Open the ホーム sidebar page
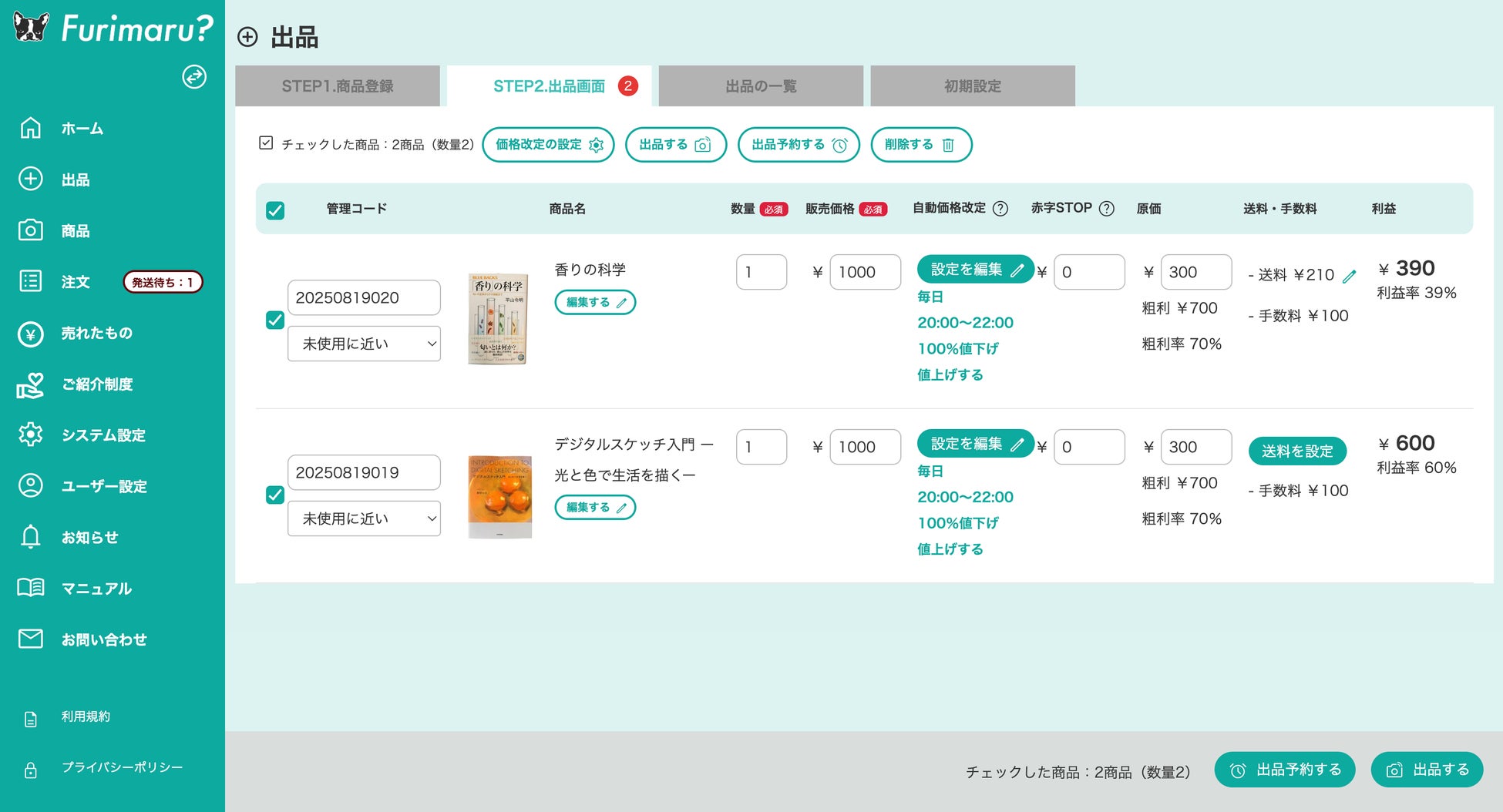Viewport: 1503px width, 812px height. click(x=81, y=129)
